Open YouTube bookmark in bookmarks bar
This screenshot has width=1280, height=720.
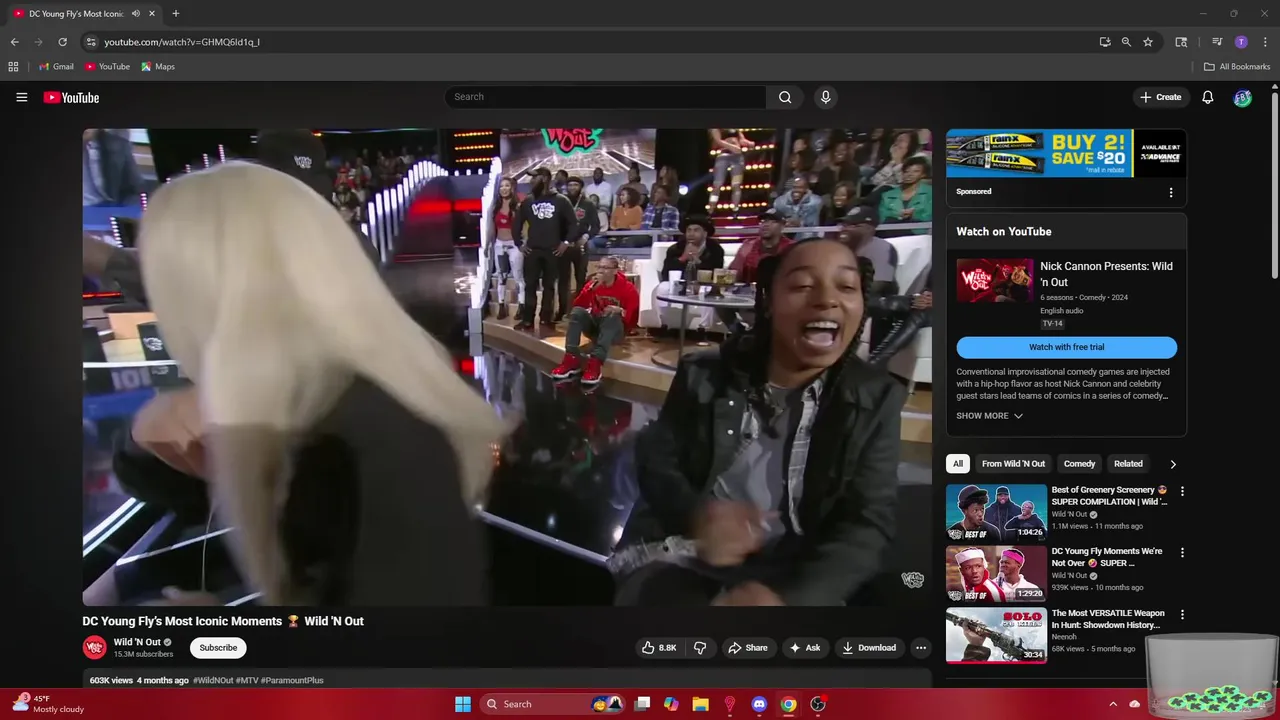(107, 67)
